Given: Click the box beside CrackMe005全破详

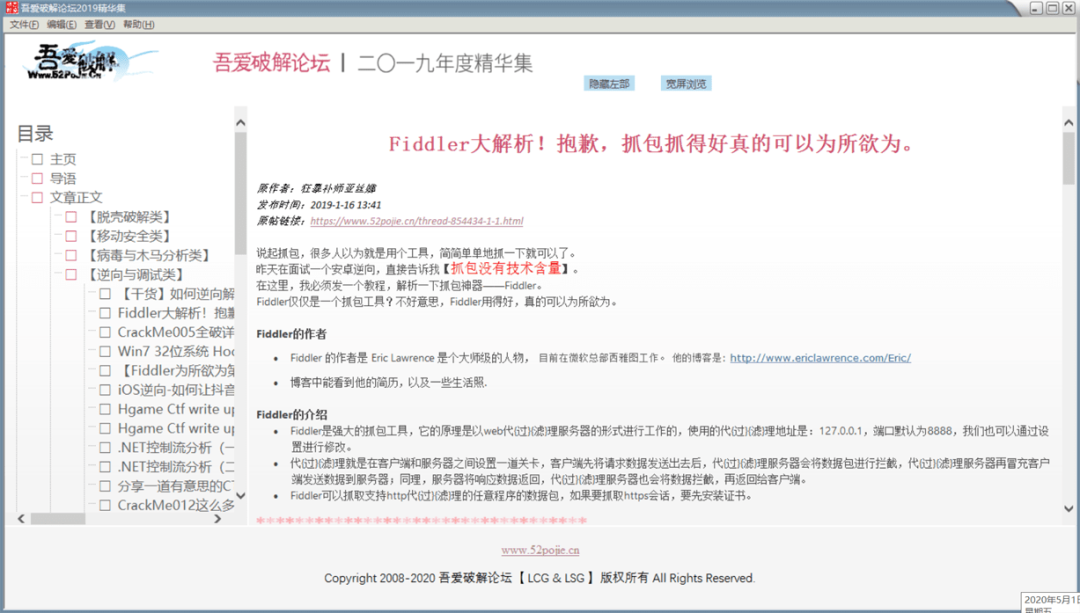Looking at the screenshot, I should 105,333.
